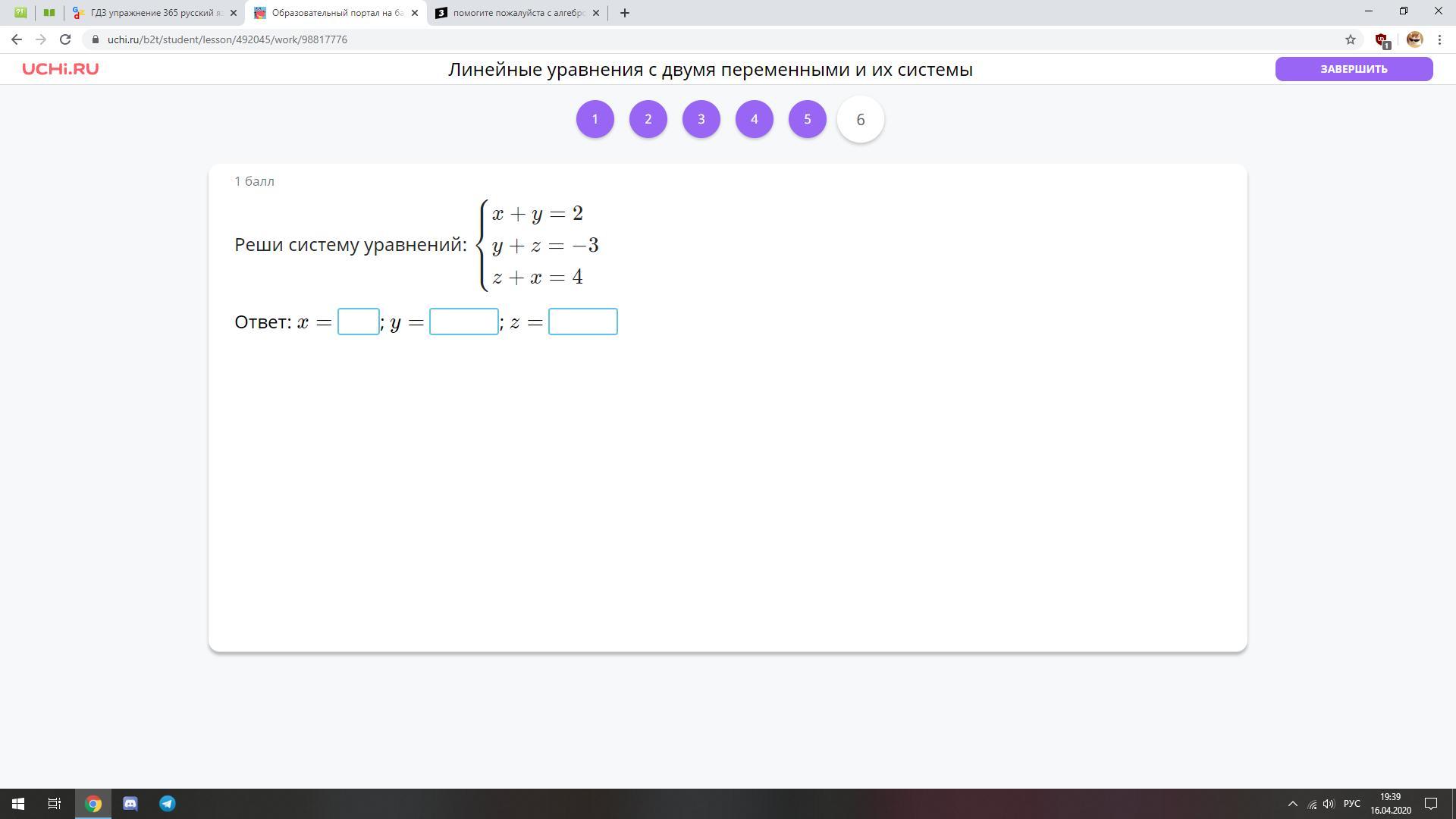Reload the page
The height and width of the screenshot is (819, 1456).
coord(65,39)
